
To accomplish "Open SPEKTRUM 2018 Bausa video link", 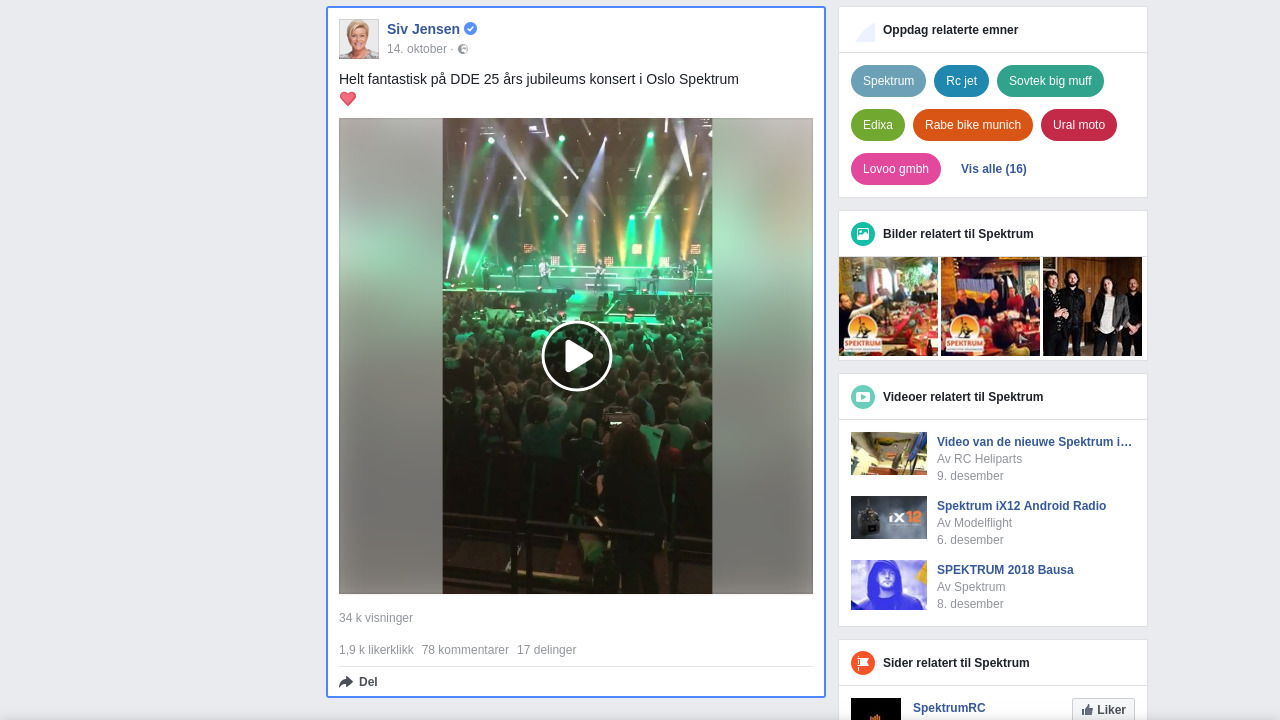I will [x=1005, y=570].
